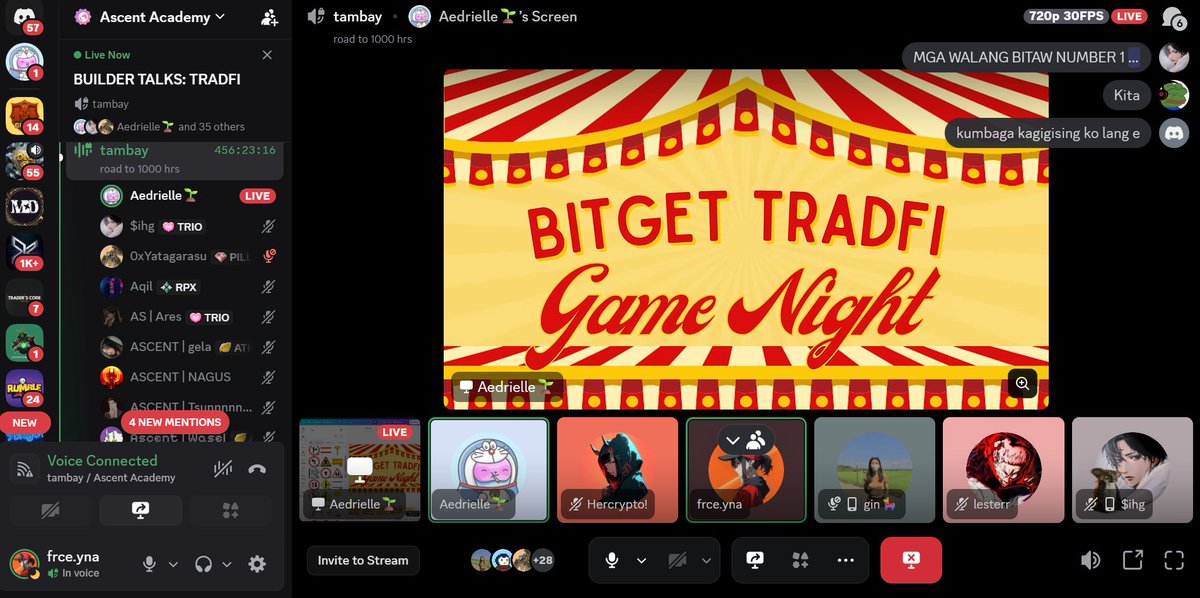Open the Trader's Code server icon

coord(24,298)
